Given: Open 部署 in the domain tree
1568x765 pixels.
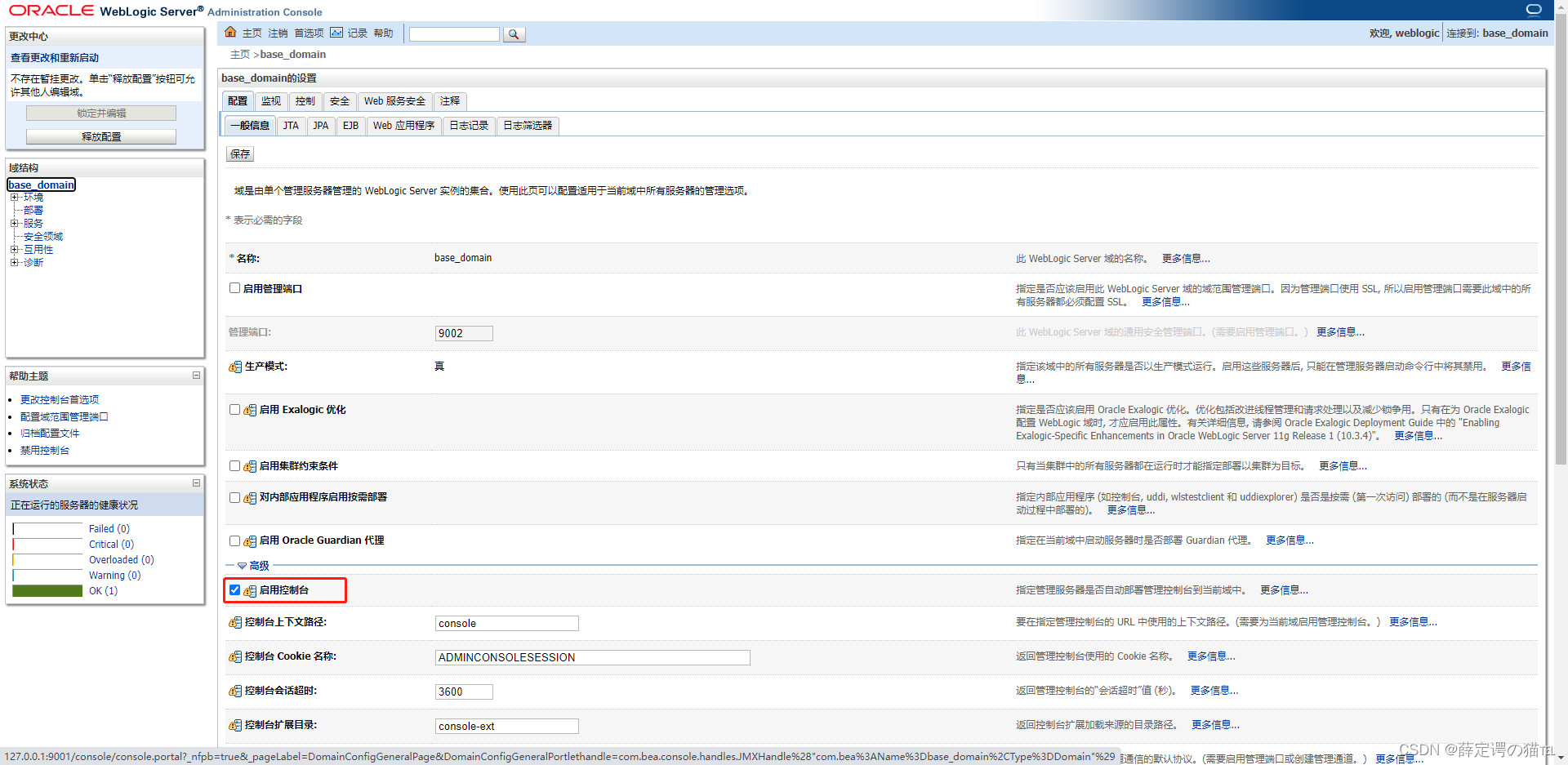Looking at the screenshot, I should pos(33,211).
